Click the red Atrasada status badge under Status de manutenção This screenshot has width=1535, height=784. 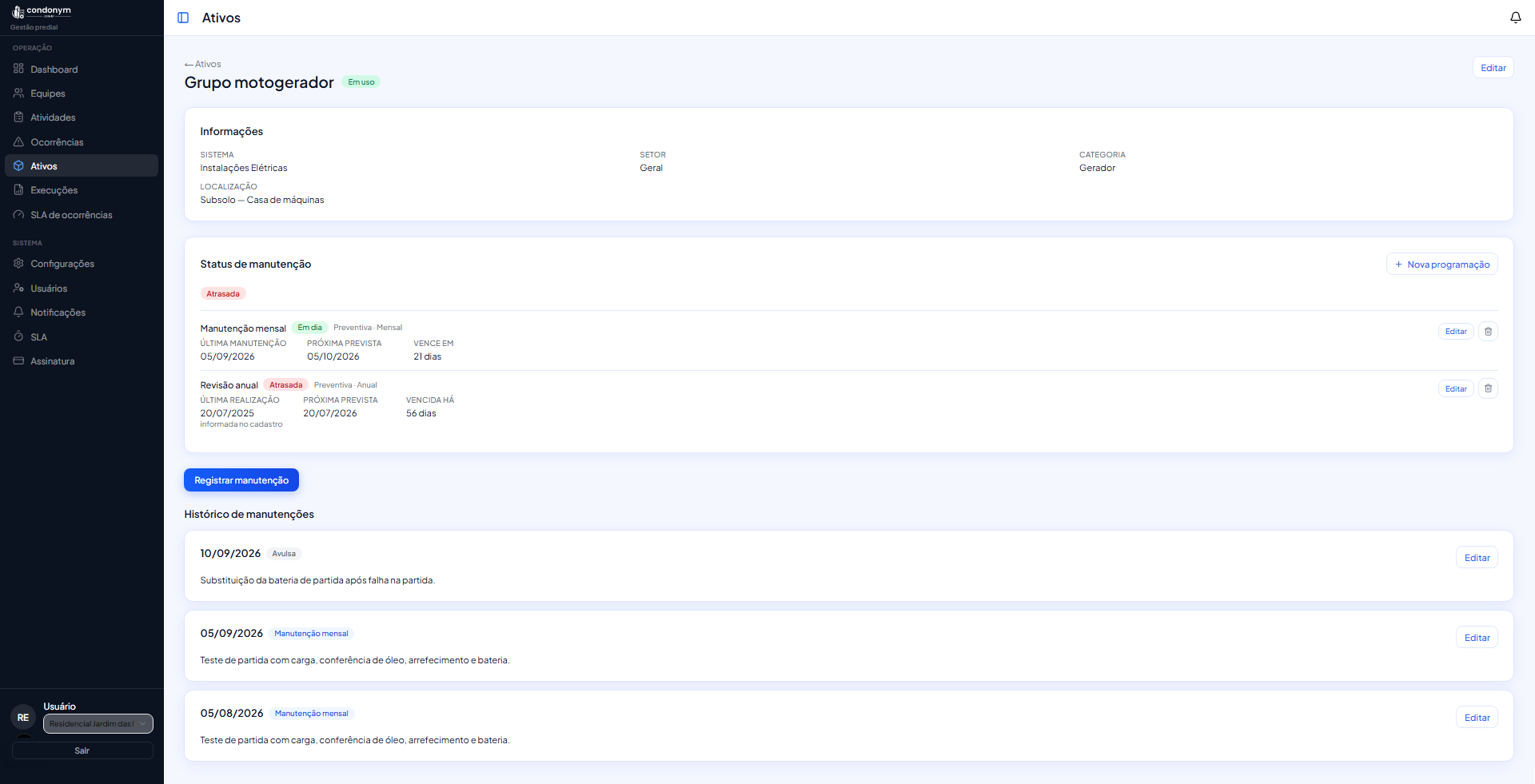point(223,294)
